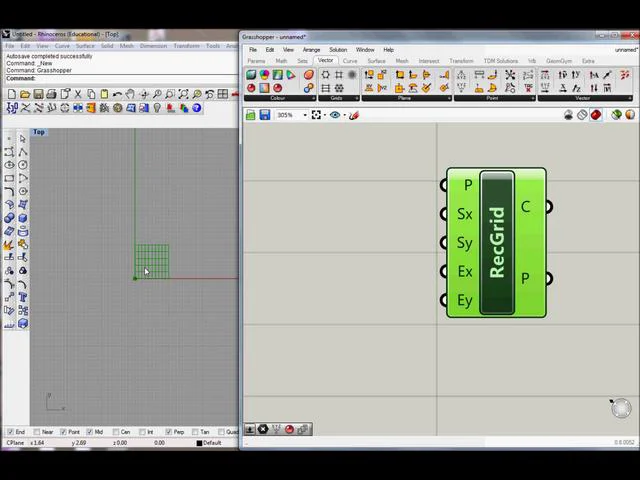Click the CPlane status bar button
The image size is (640, 480).
pyautogui.click(x=15, y=443)
